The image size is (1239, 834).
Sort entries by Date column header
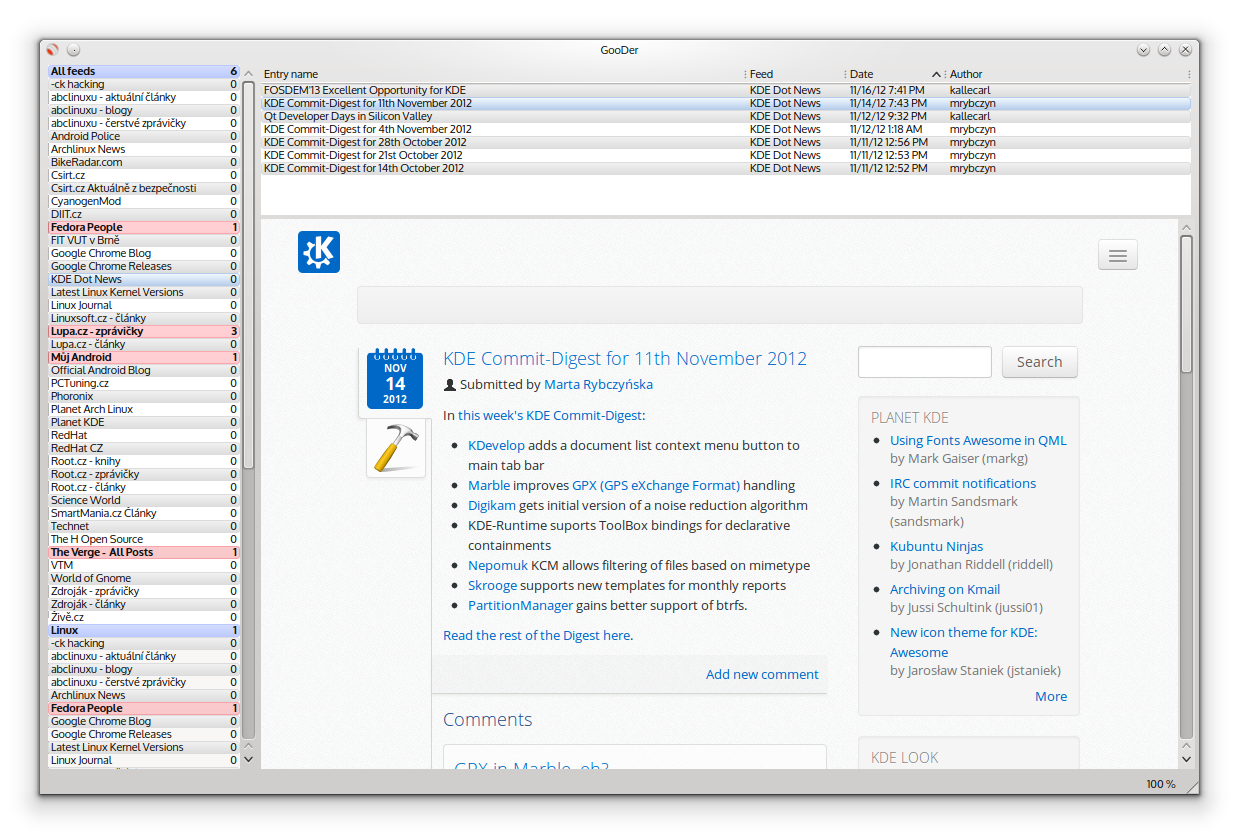895,74
